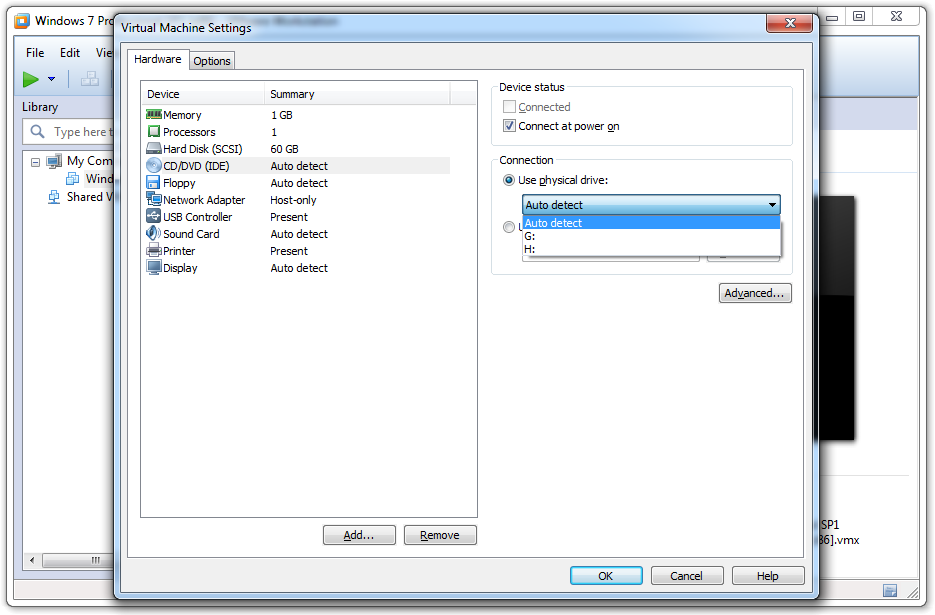Select the Network Adapter icon
Image resolution: width=935 pixels, height=615 pixels.
(x=154, y=200)
